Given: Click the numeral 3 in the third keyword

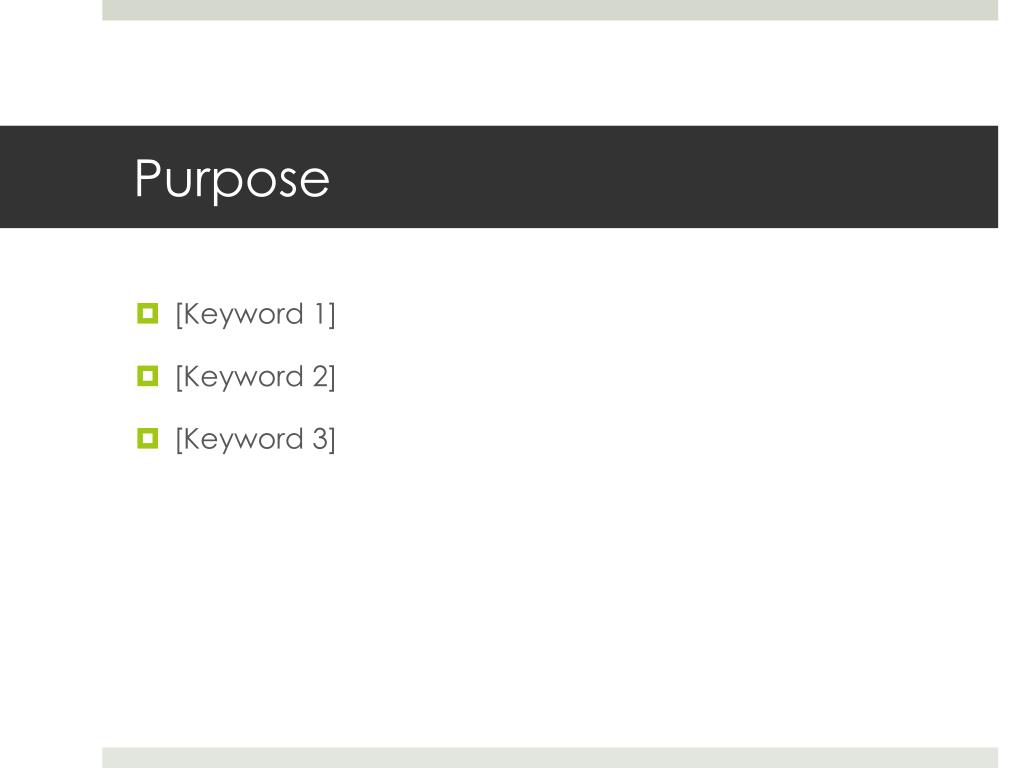Looking at the screenshot, I should coord(321,439).
